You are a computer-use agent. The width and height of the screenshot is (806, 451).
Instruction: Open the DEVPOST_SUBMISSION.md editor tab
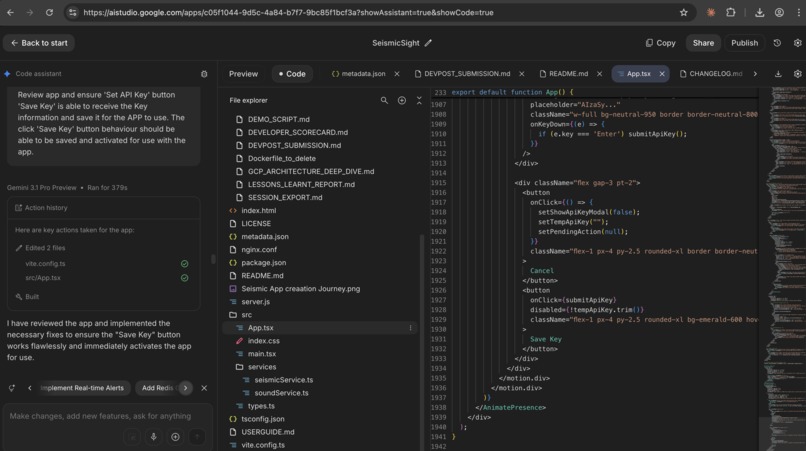463,74
